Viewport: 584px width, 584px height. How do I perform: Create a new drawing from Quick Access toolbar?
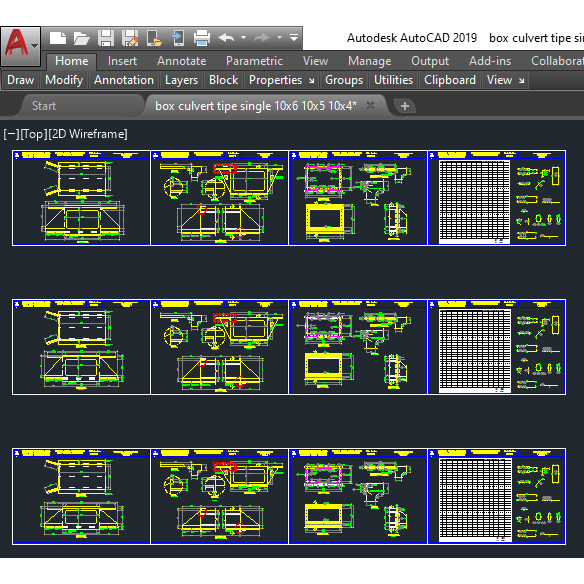58,38
